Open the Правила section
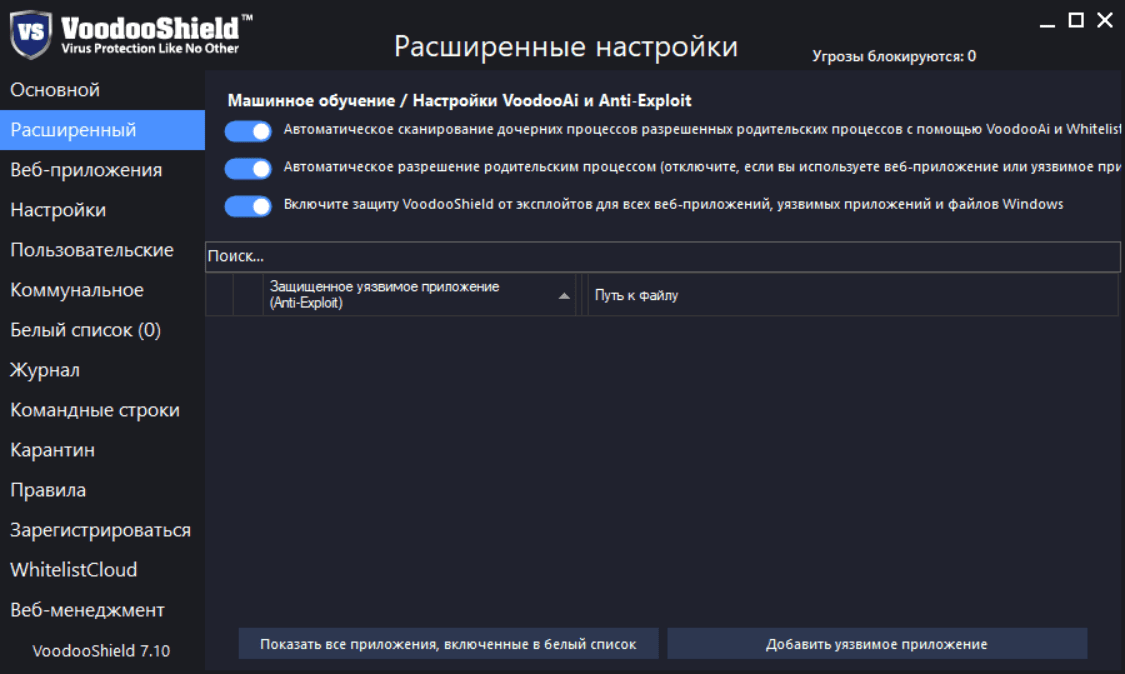The width and height of the screenshot is (1125, 674). coord(103,490)
